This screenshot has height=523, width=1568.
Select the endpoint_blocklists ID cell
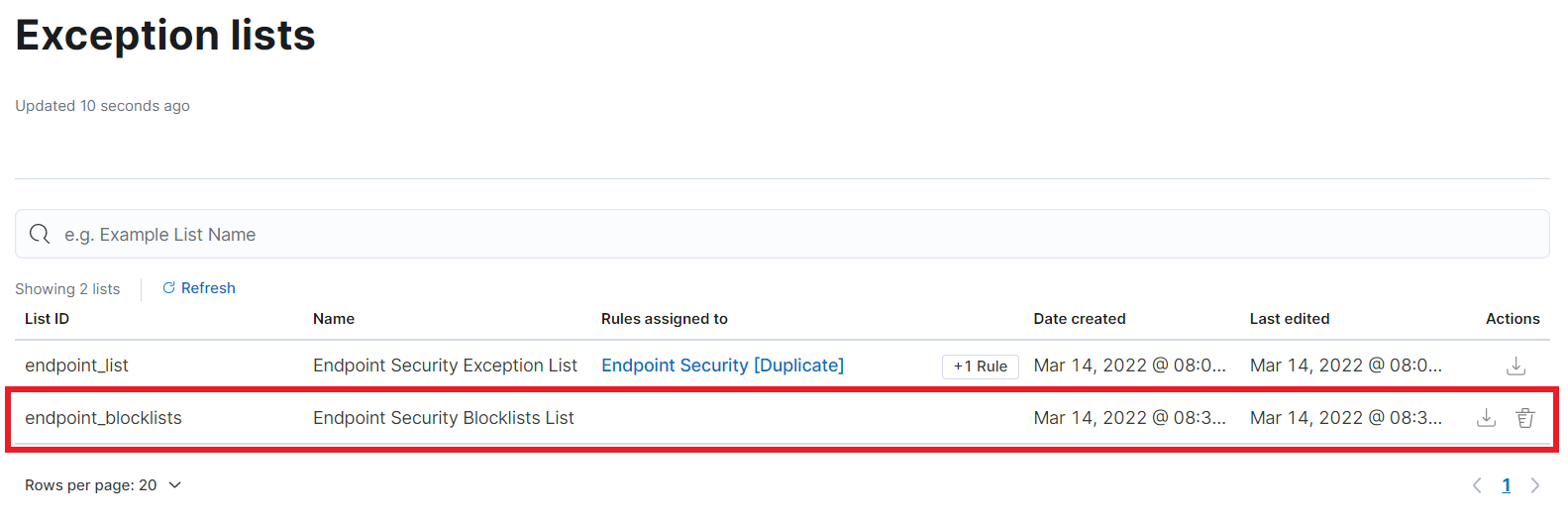tap(104, 418)
